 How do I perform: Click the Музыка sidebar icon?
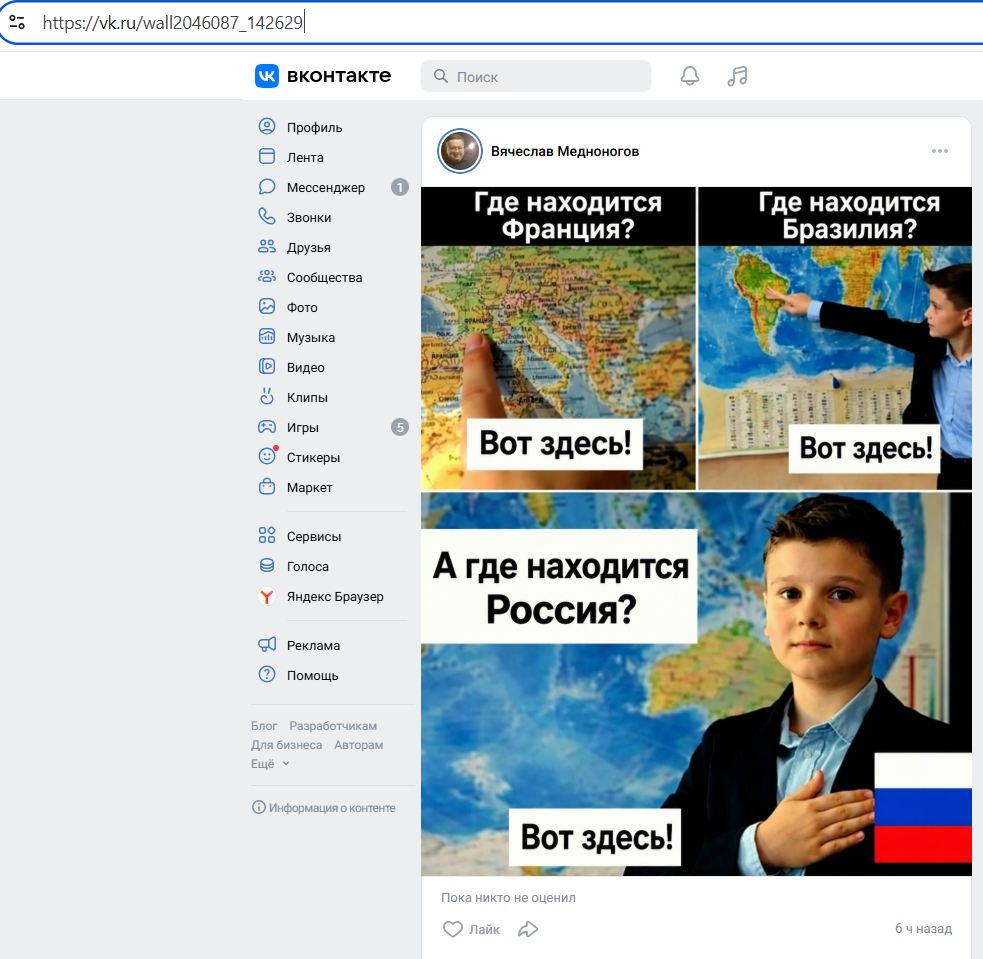click(x=267, y=337)
